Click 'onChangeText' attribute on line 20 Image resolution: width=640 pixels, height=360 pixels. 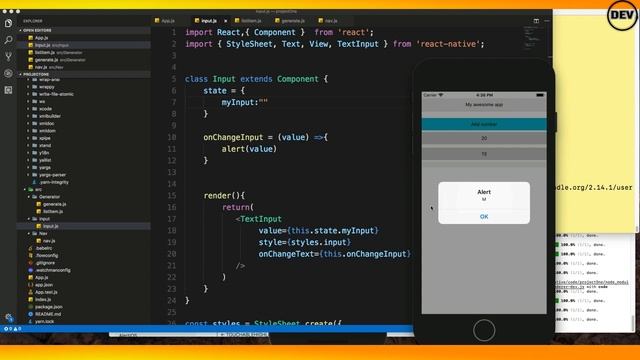pyautogui.click(x=287, y=254)
